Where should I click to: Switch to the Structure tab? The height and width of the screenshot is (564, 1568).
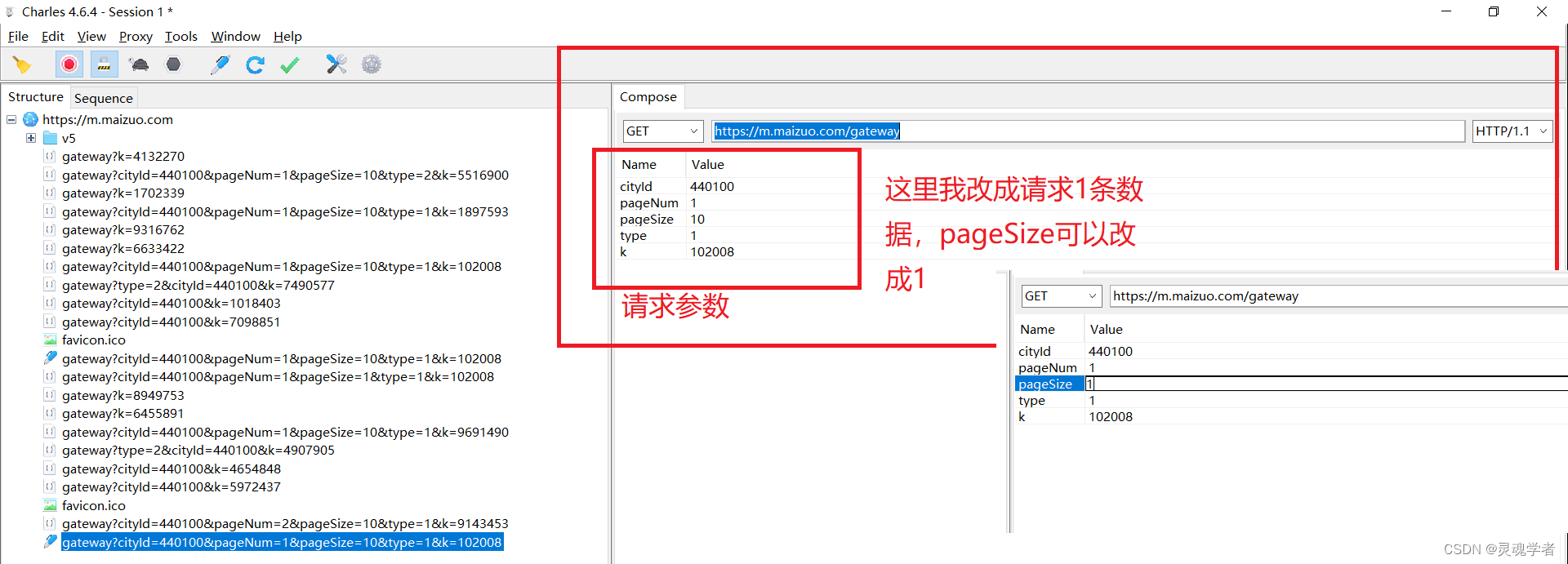36,97
